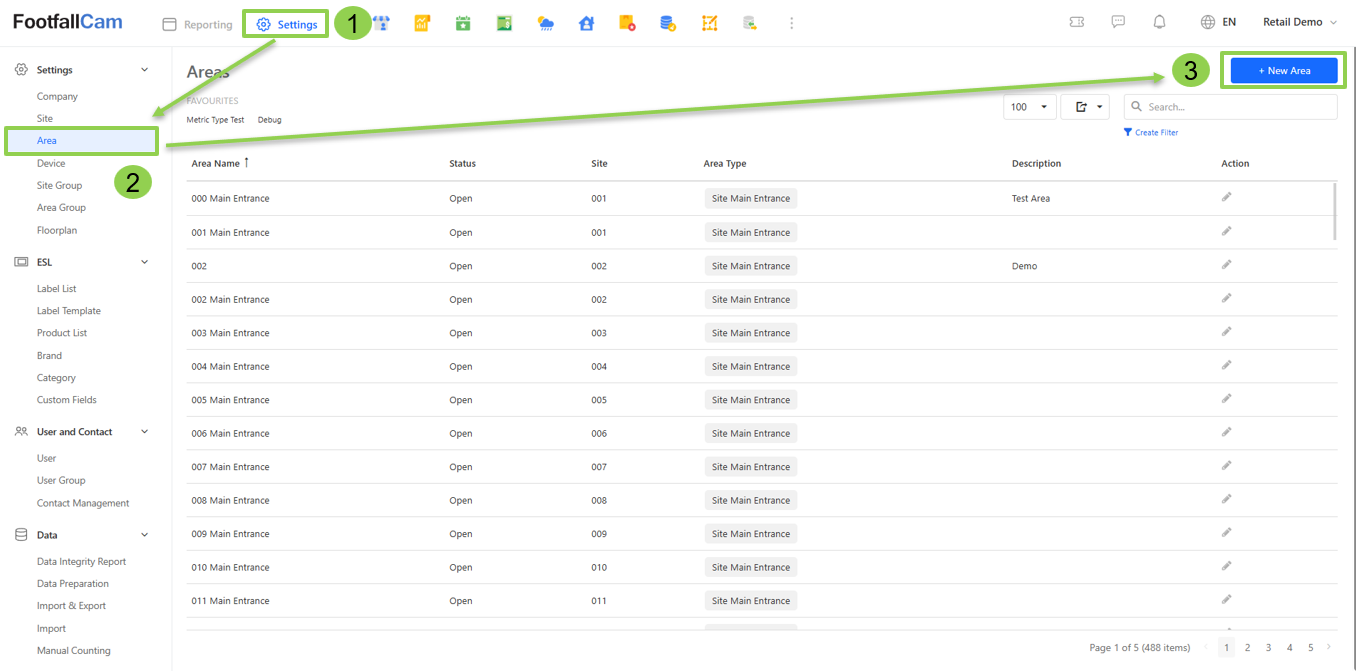
Task: Click the notification bell icon
Action: pos(1159,22)
